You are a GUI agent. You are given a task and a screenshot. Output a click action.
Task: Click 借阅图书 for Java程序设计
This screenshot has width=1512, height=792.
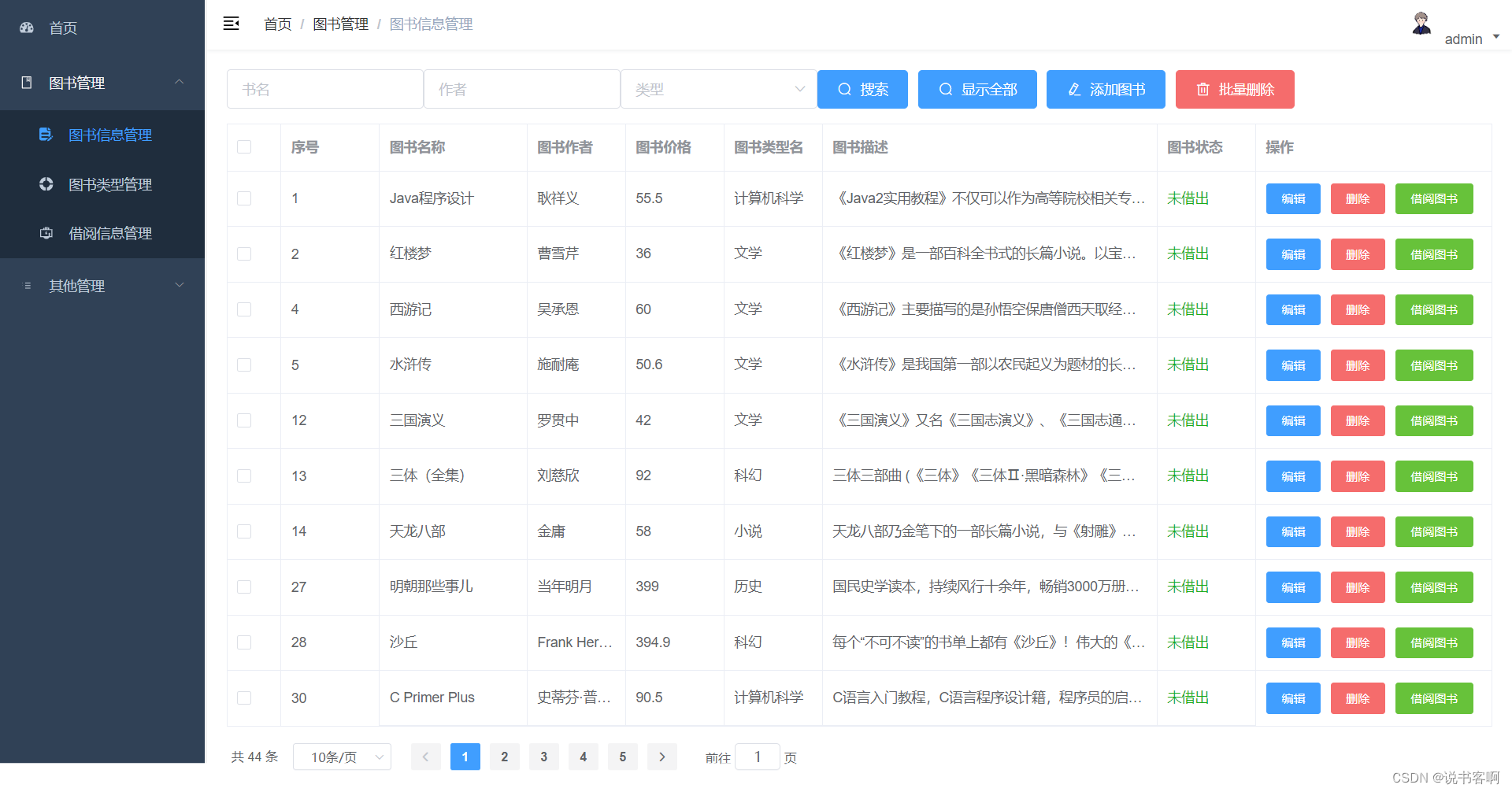1434,198
